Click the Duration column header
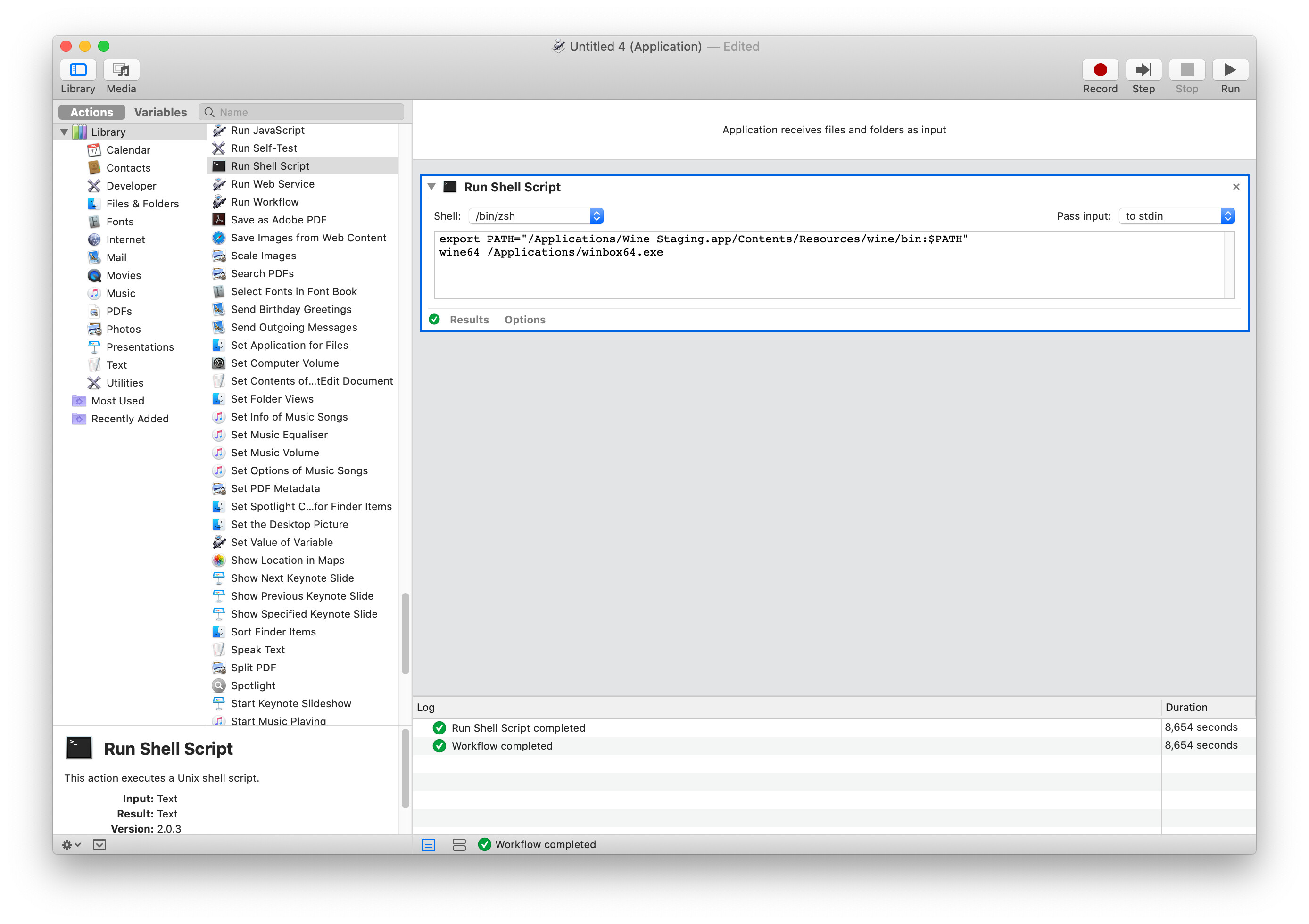Viewport: 1309px width, 924px height. [x=1208, y=708]
